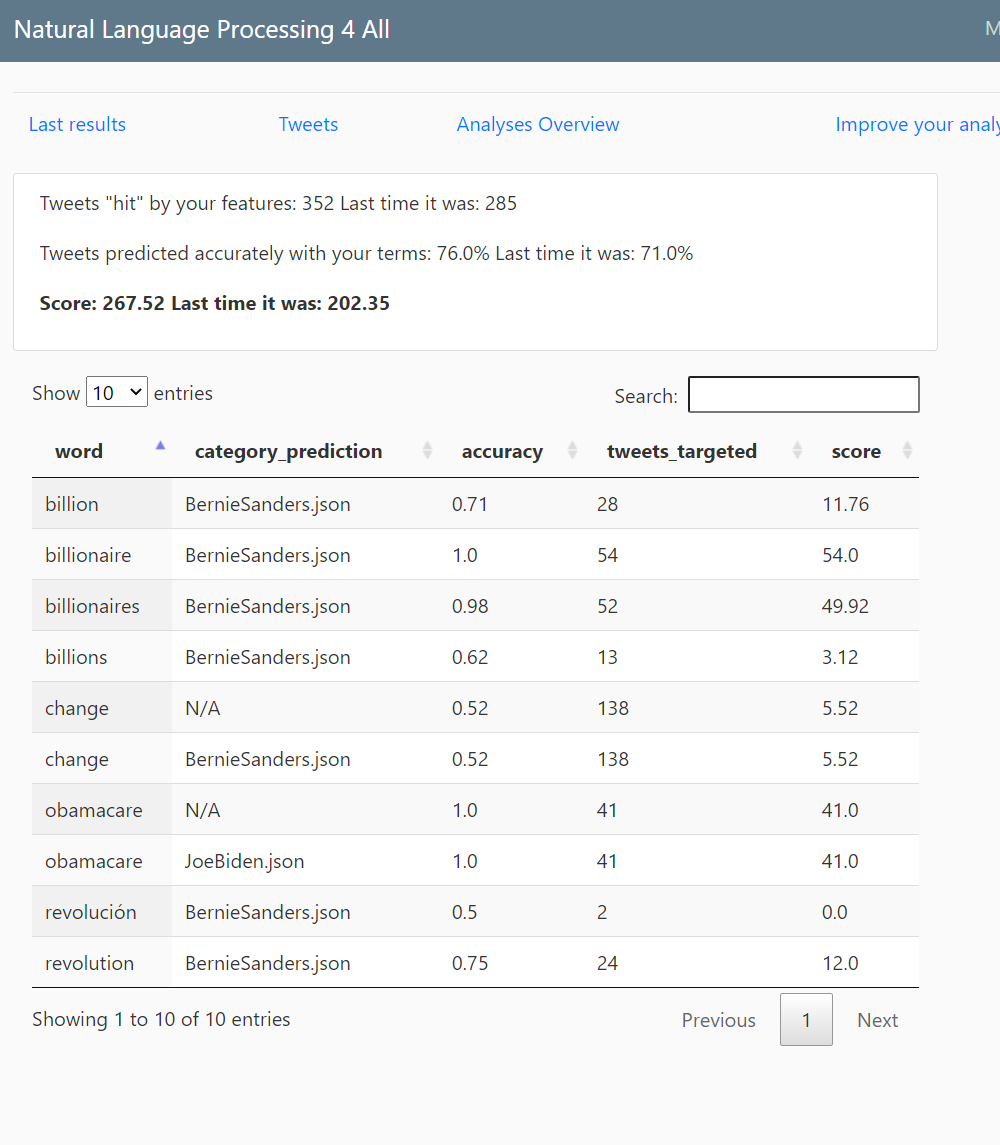Open the Analyses Overview tab
The width and height of the screenshot is (1000, 1145).
pos(538,125)
